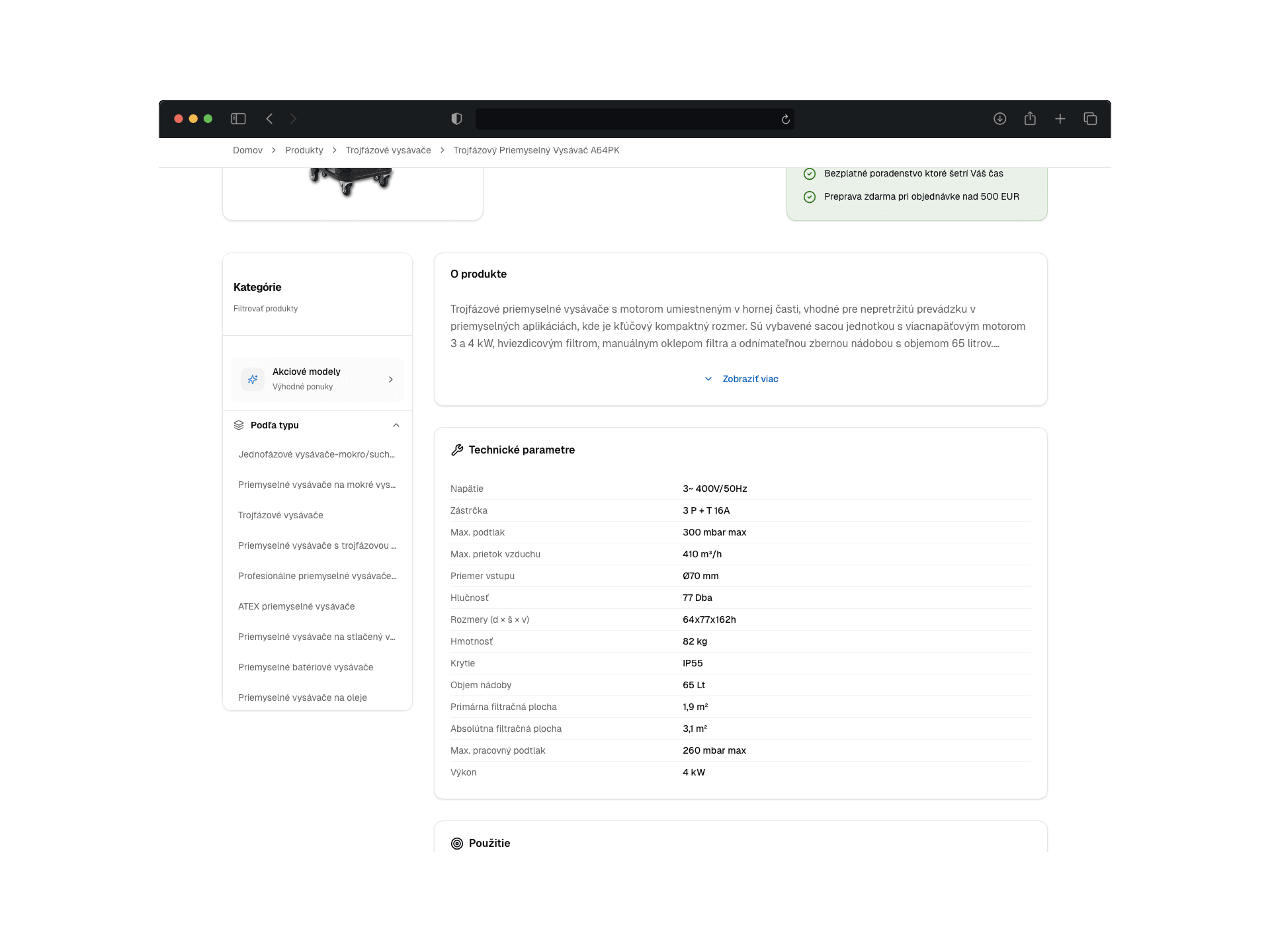Click Objem nádoby value 65 Lt
Image resolution: width=1270 pixels, height=952 pixels.
point(694,685)
